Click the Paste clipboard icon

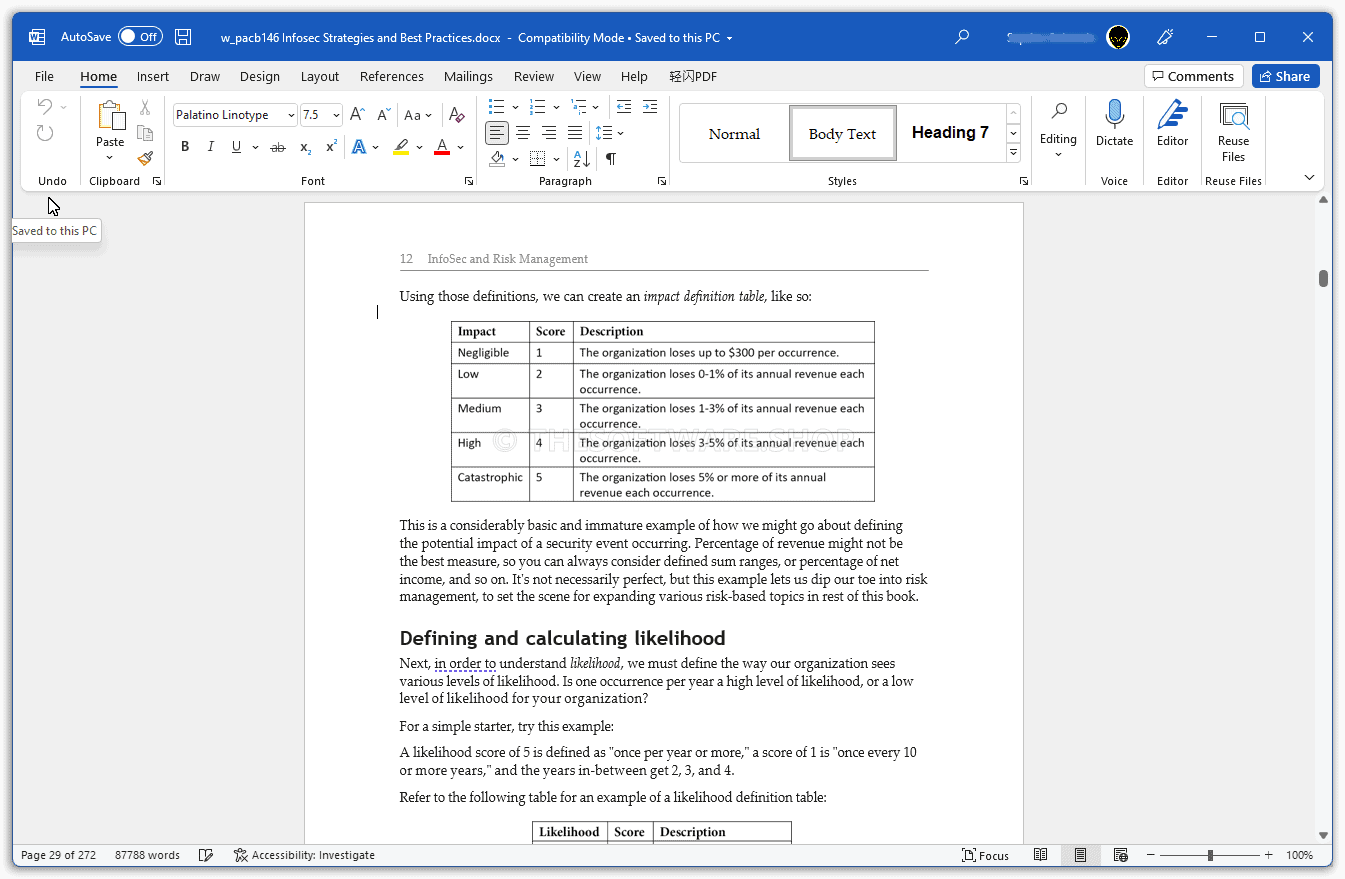tap(110, 116)
